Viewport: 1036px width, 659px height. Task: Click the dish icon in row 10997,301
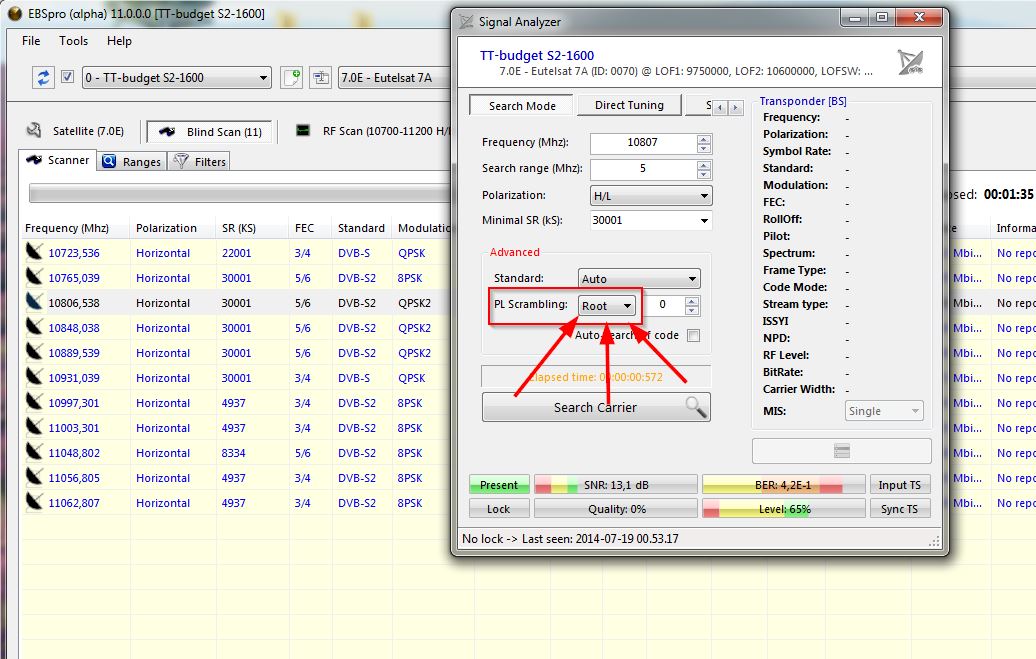34,402
